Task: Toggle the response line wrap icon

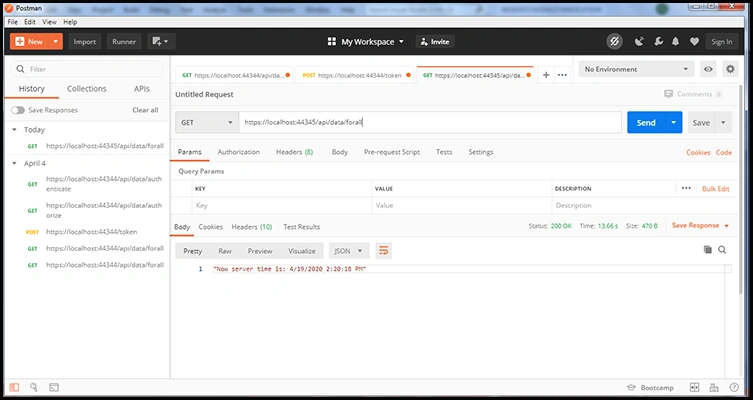Action: click(x=383, y=251)
